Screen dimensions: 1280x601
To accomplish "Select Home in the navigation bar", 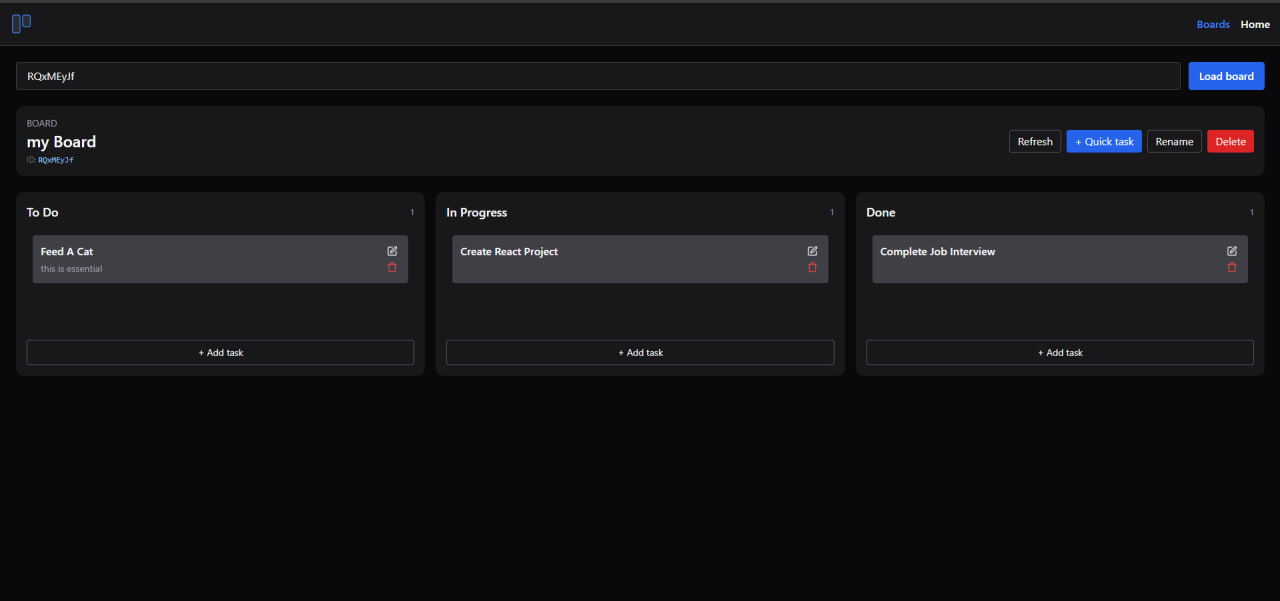I will pyautogui.click(x=1255, y=24).
